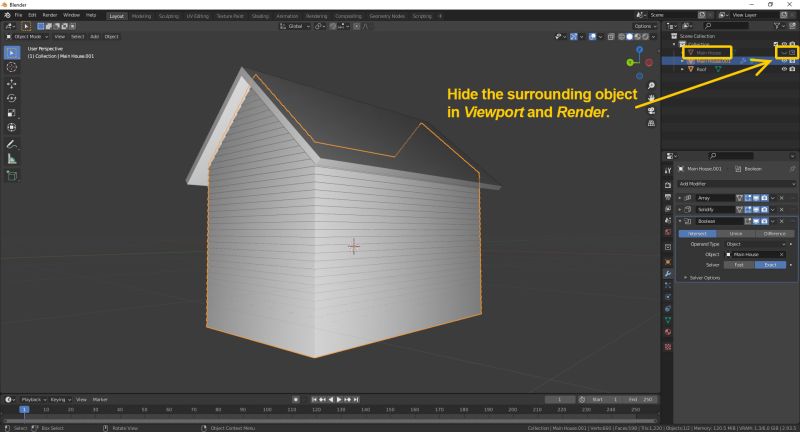Disable Roof object in renders
Image resolution: width=800 pixels, height=432 pixels.
[x=792, y=69]
